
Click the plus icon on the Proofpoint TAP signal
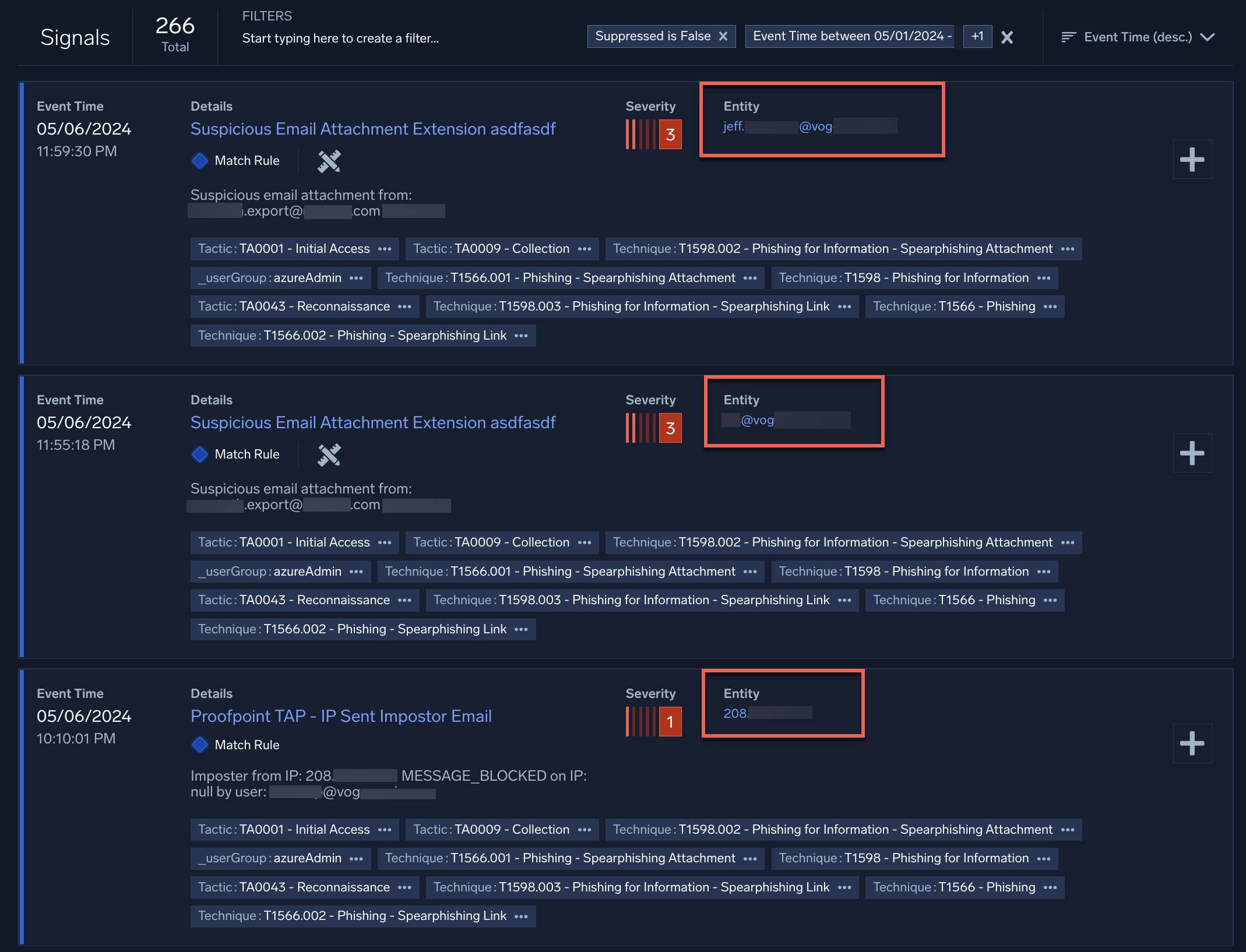tap(1192, 743)
